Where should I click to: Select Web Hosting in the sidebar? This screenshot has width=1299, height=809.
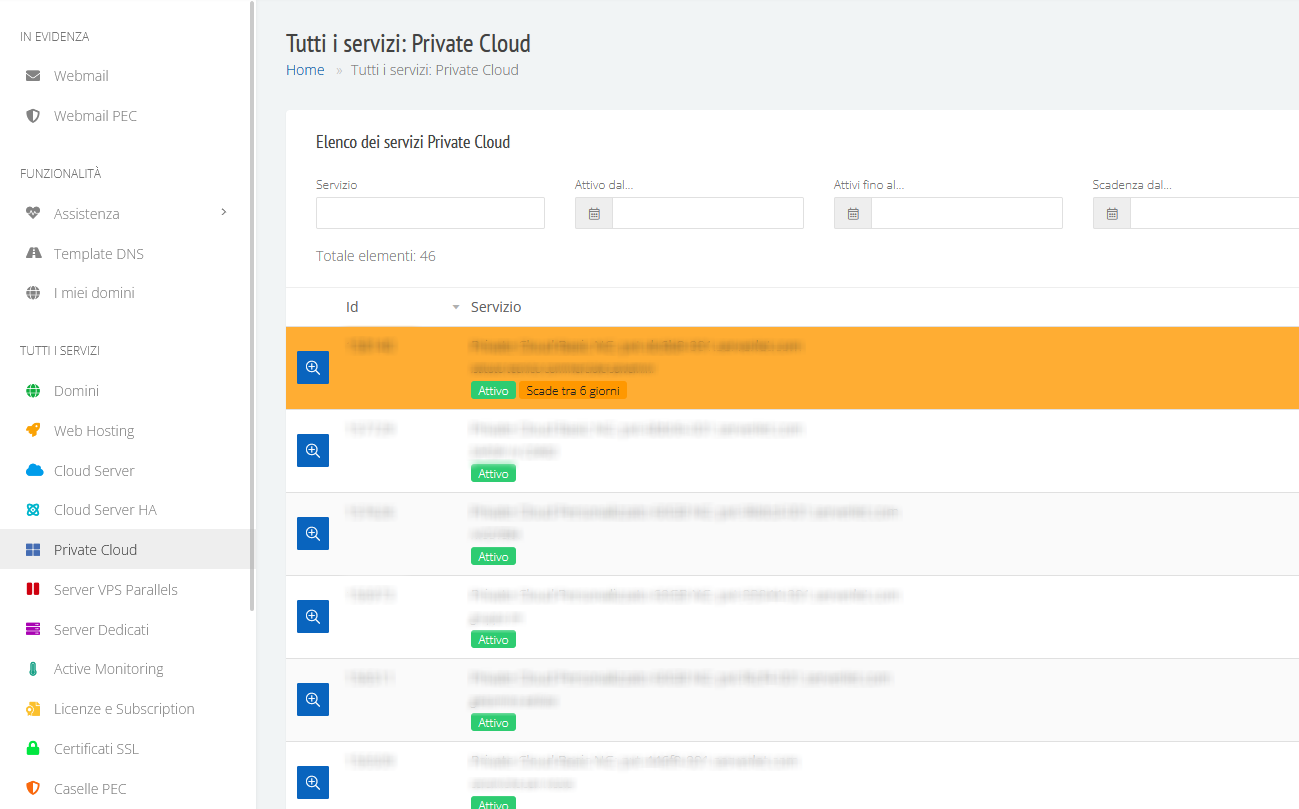coord(94,431)
